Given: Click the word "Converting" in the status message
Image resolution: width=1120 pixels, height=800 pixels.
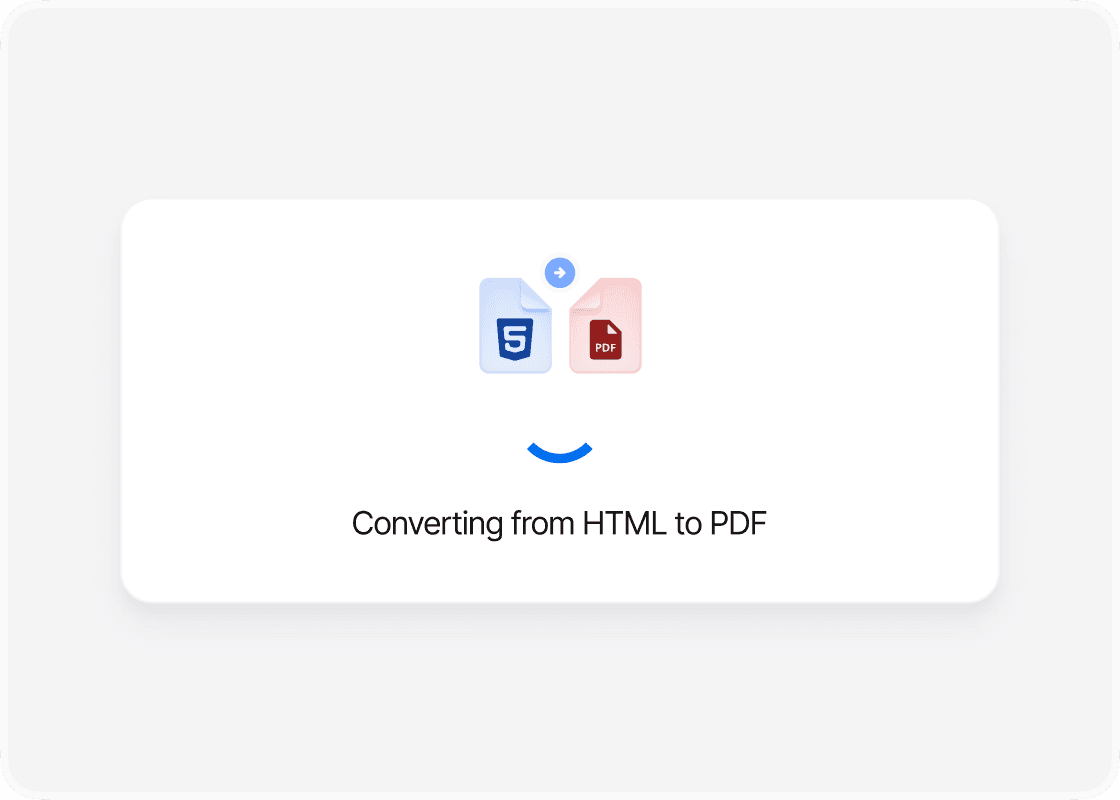Looking at the screenshot, I should pos(427,524).
